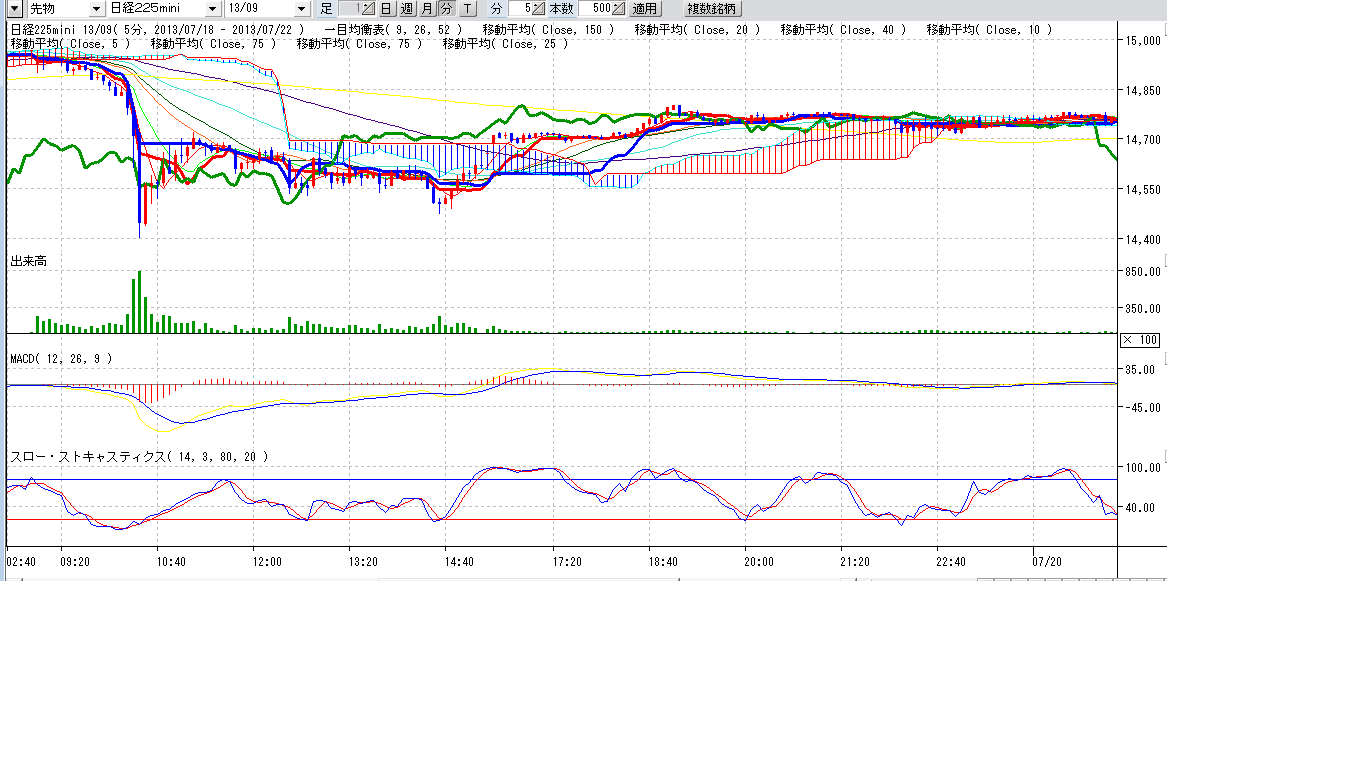Click the stepper next to minute value 5
Image resolution: width=1366 pixels, height=768 pixels.
pyautogui.click(x=538, y=9)
